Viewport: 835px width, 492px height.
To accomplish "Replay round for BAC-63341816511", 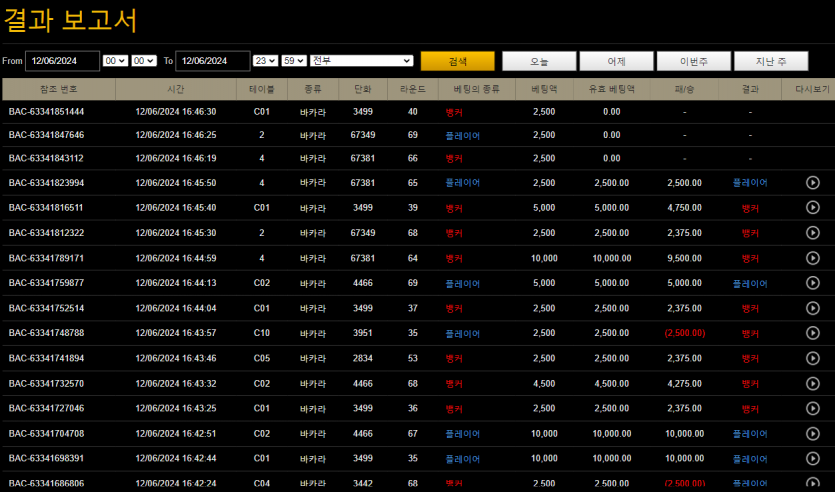I will coord(813,207).
